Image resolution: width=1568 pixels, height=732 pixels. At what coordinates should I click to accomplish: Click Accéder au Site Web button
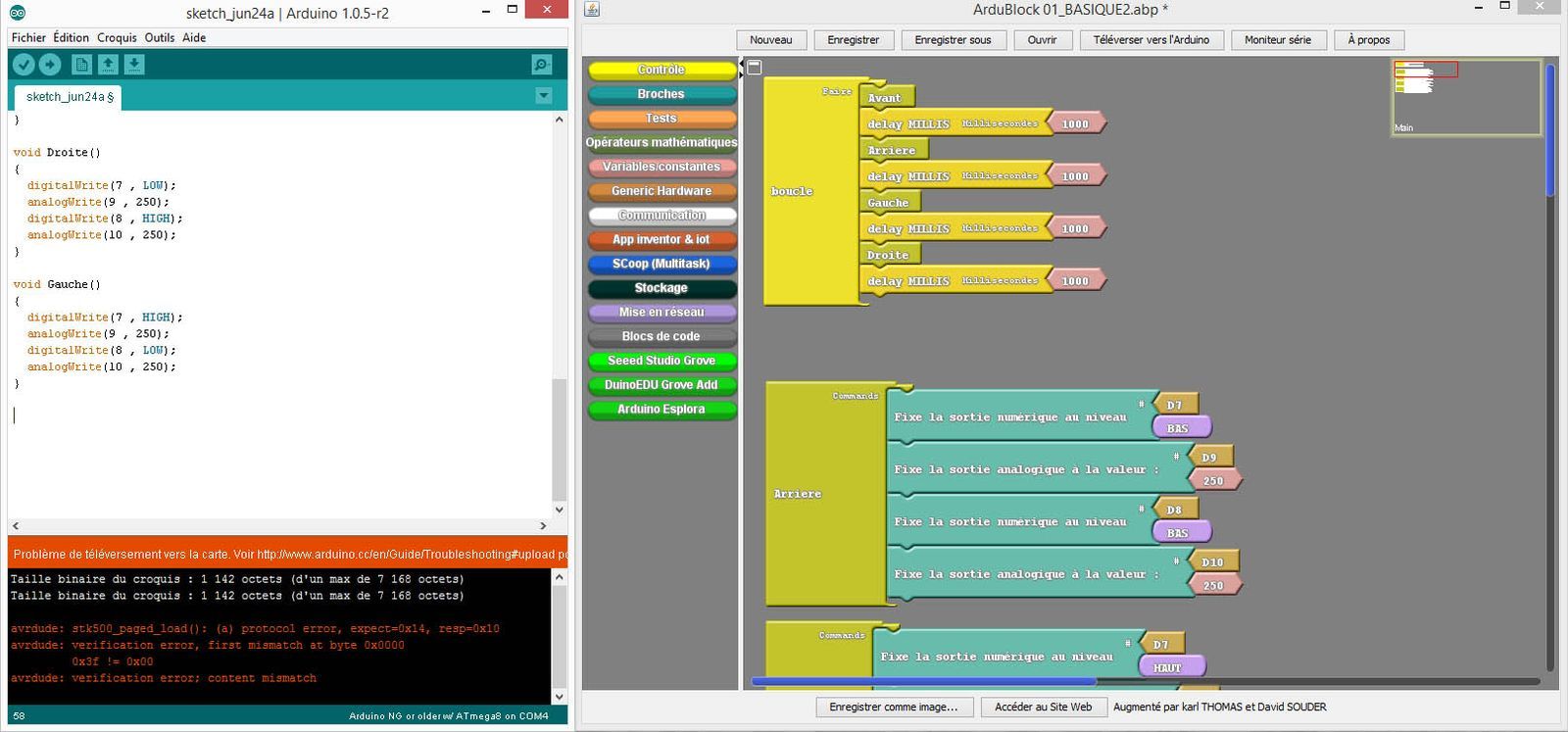tap(1043, 707)
